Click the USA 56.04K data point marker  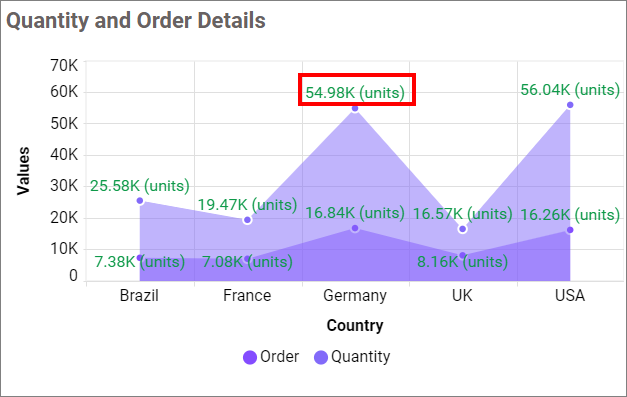[570, 105]
